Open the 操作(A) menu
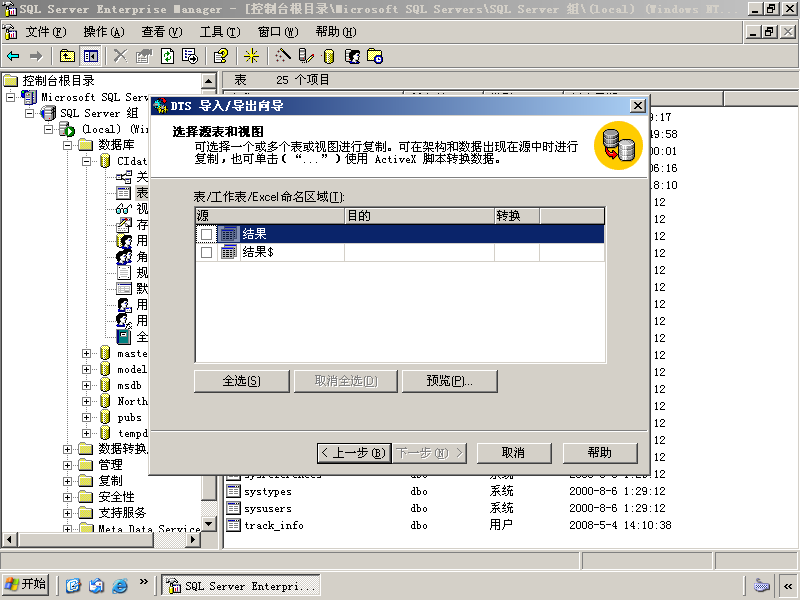Viewport: 800px width, 600px height. coord(104,32)
